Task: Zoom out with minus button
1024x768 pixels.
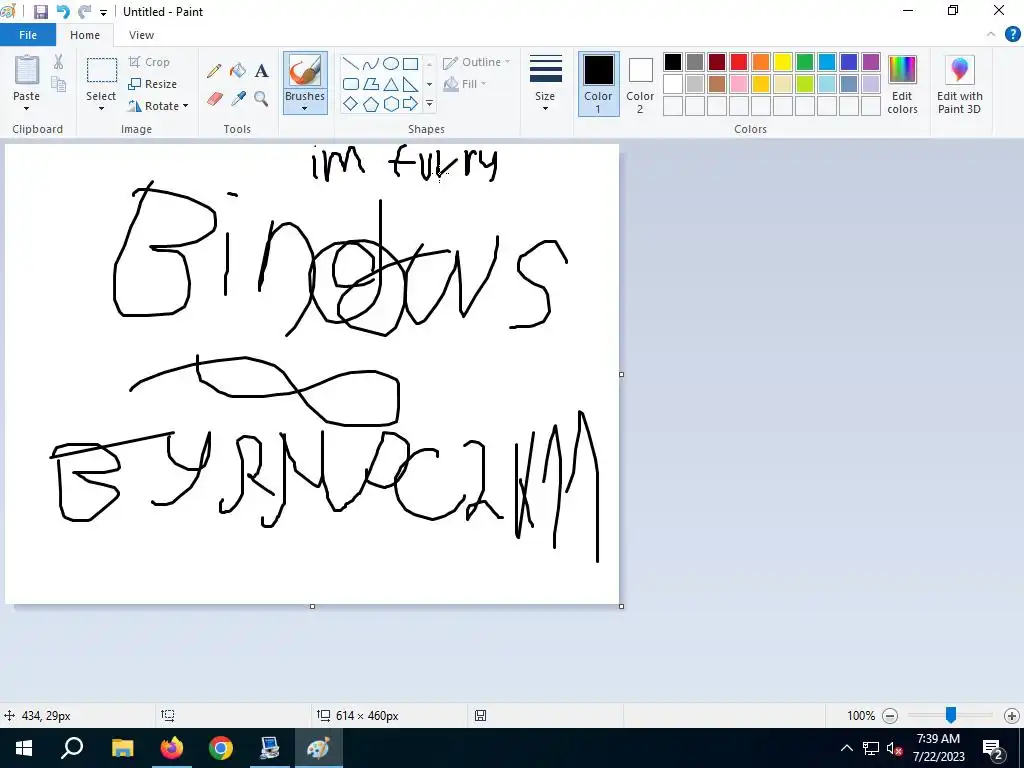Action: point(889,716)
